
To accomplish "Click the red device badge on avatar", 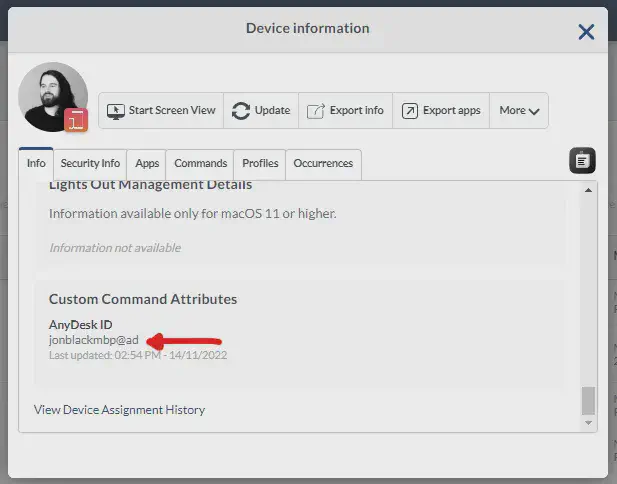I will pos(76,121).
